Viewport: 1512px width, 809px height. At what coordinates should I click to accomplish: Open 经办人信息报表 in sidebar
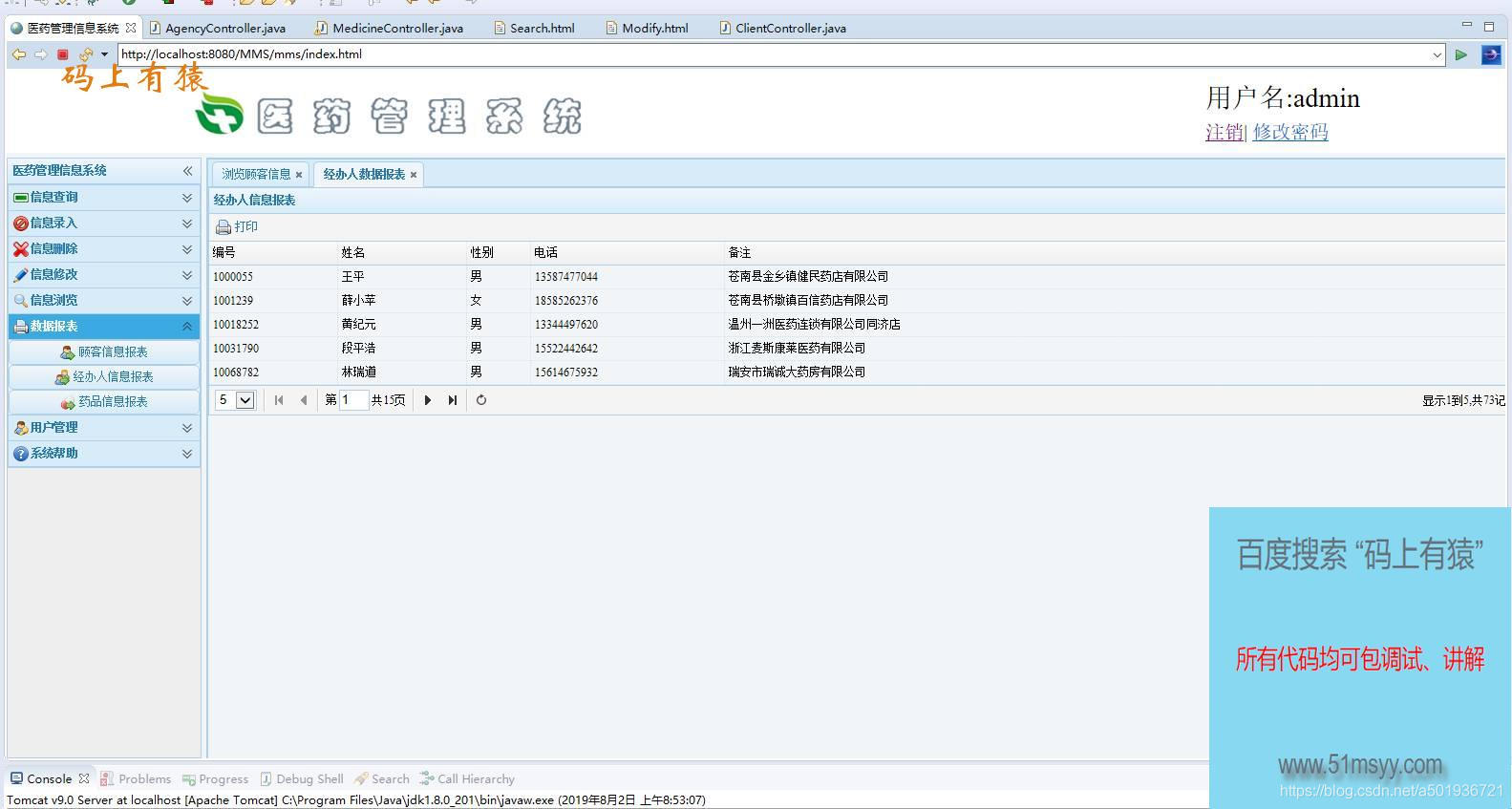[104, 376]
